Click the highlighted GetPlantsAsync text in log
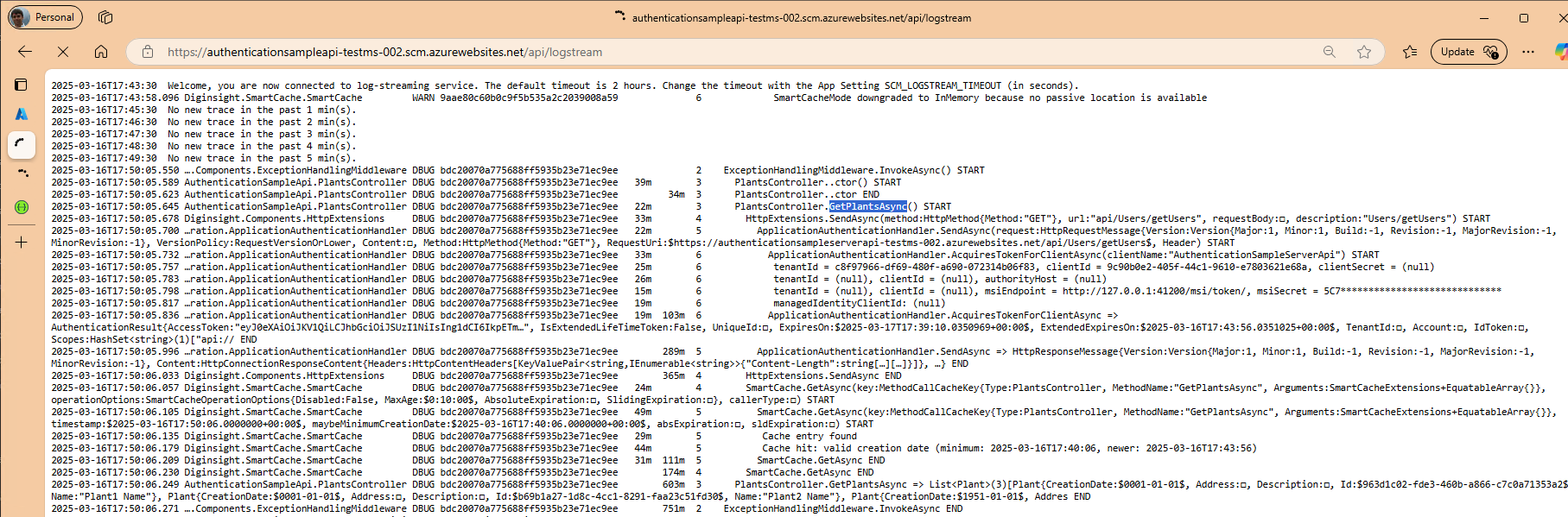Viewport: 1568px width, 517px height. (867, 206)
